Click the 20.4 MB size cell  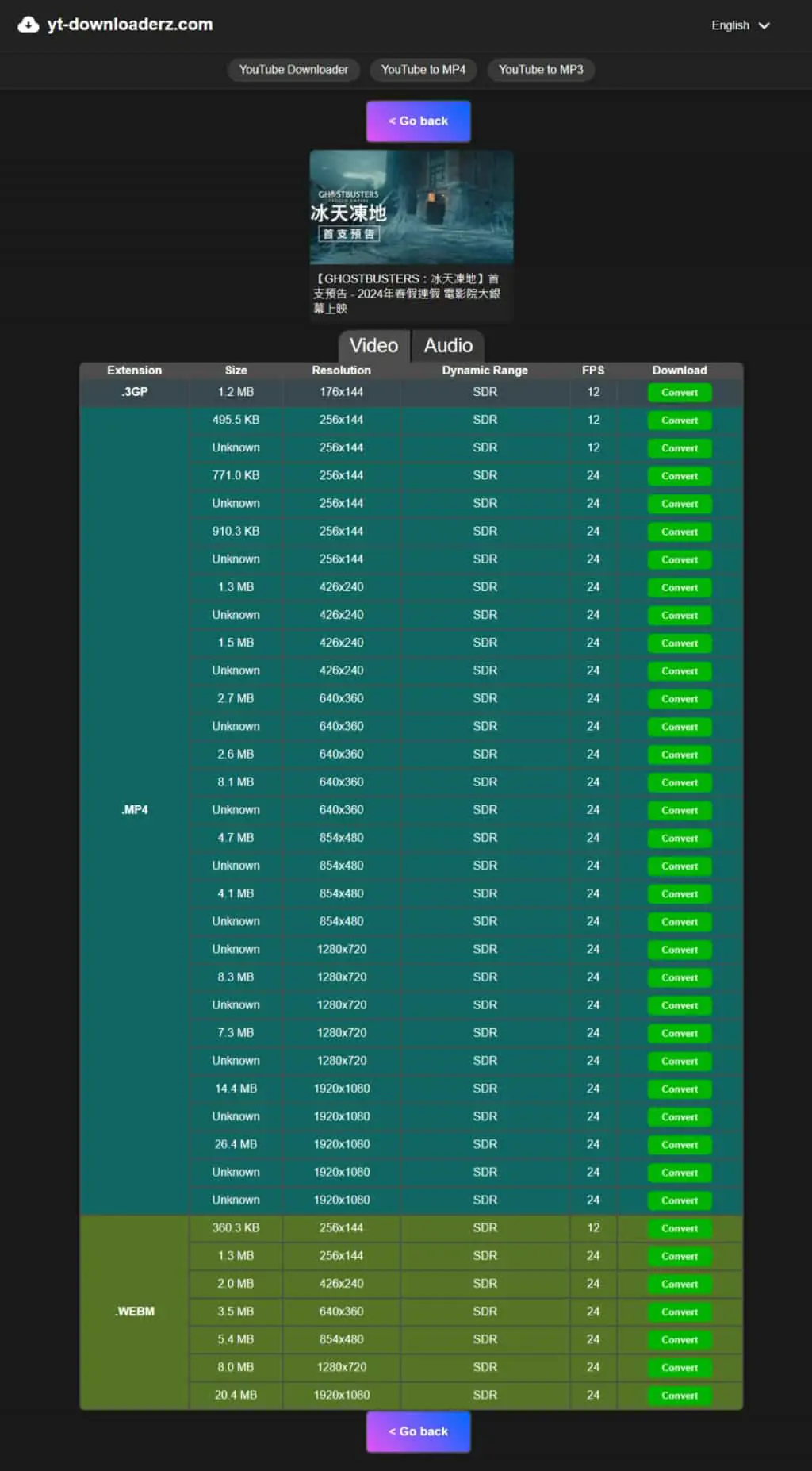tap(236, 1395)
